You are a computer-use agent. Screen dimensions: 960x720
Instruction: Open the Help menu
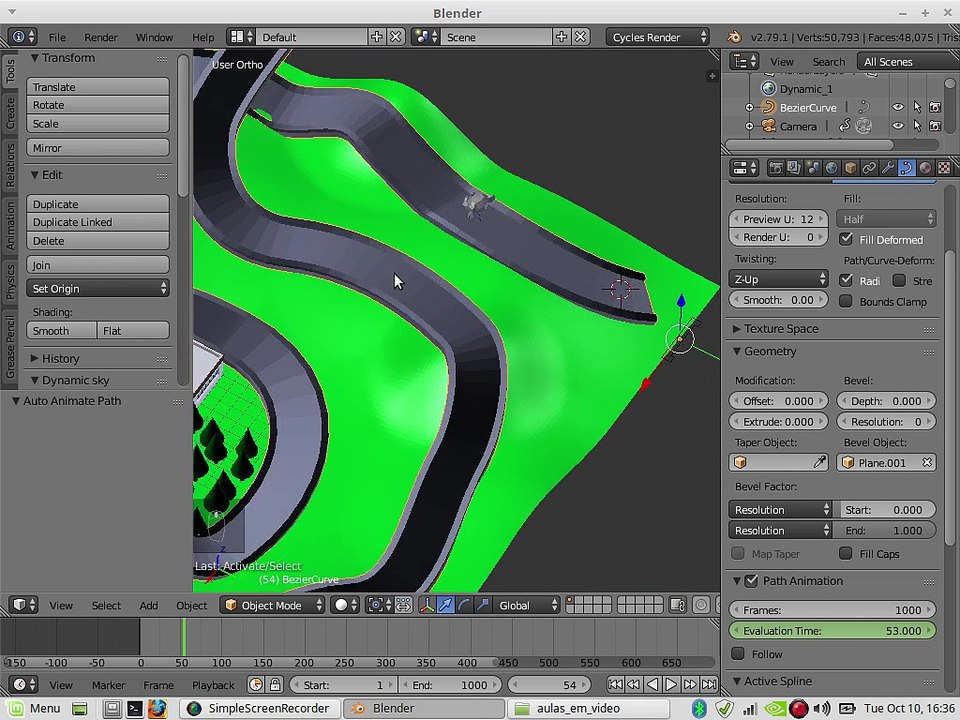tap(203, 37)
